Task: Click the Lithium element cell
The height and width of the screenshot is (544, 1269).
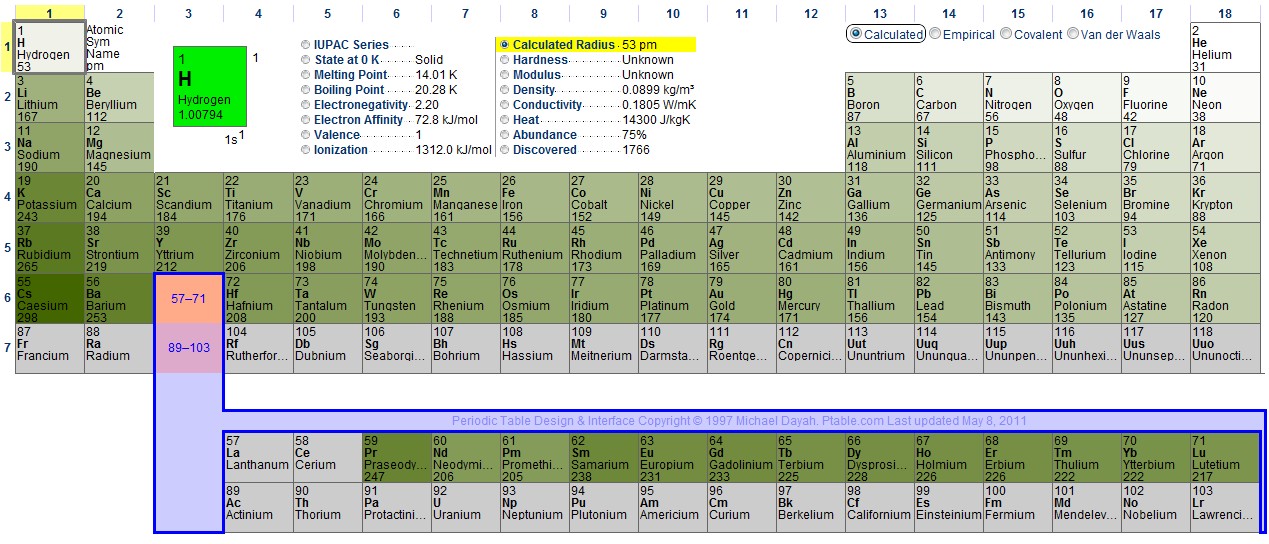Action: pos(50,98)
